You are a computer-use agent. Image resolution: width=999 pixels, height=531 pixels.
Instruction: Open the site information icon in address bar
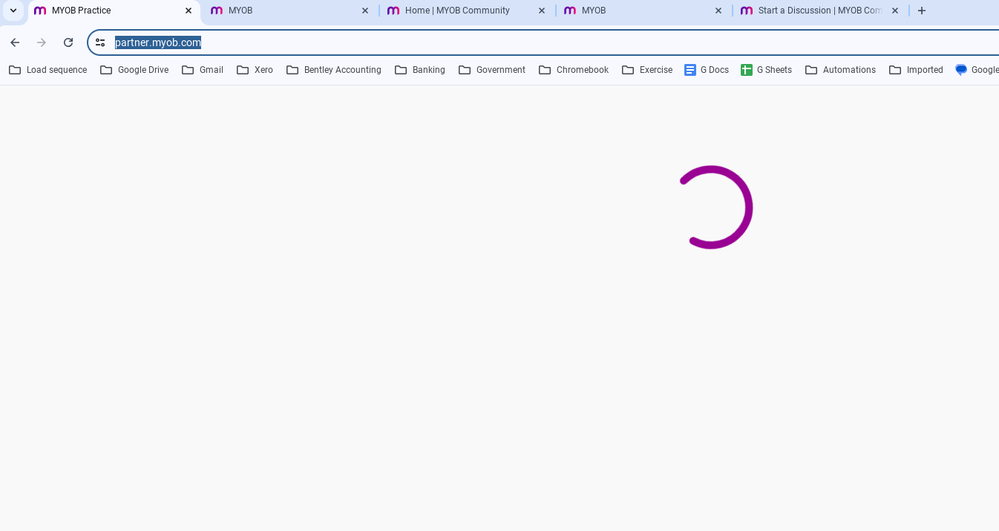[x=100, y=43]
